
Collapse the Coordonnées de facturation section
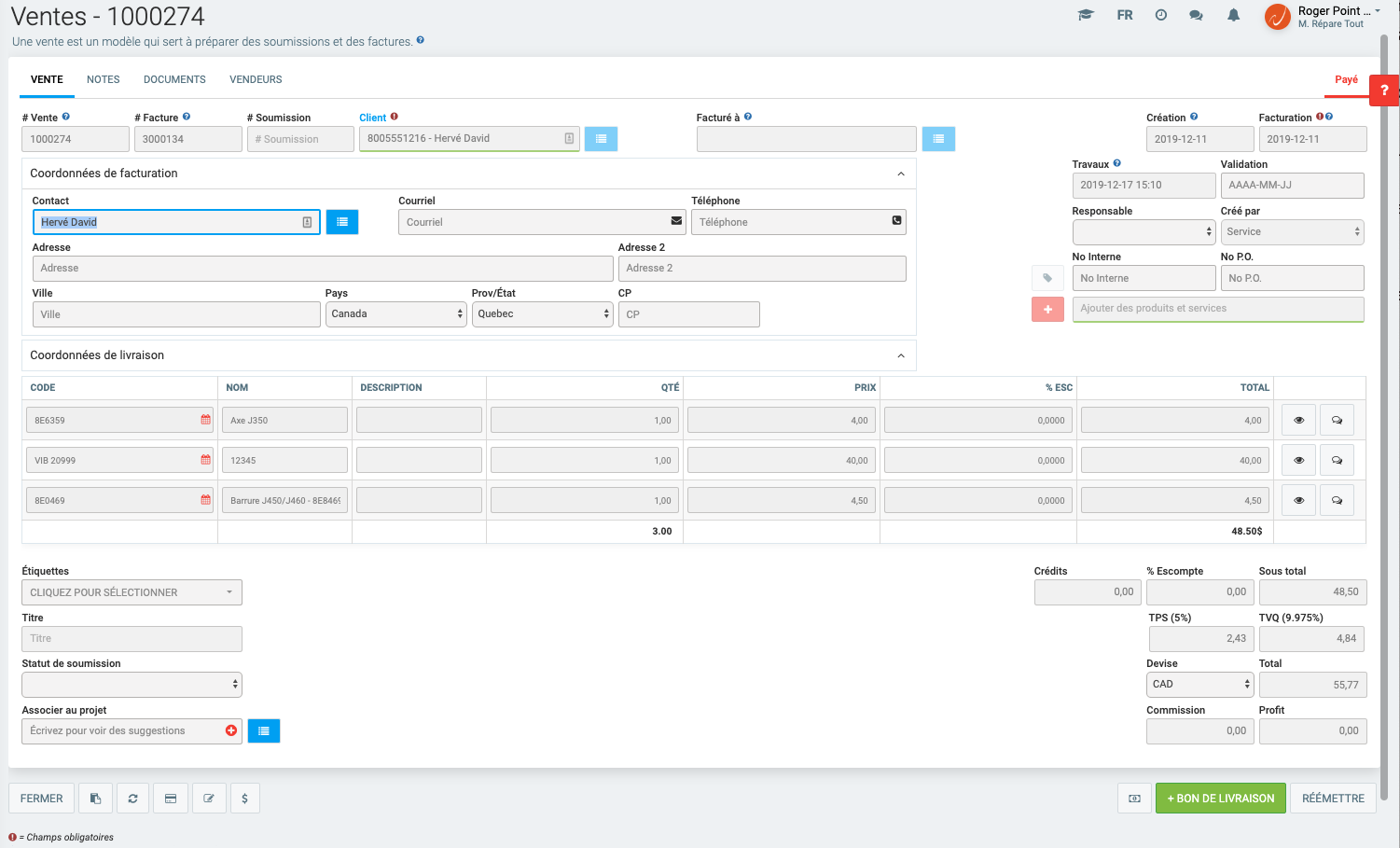pos(900,174)
